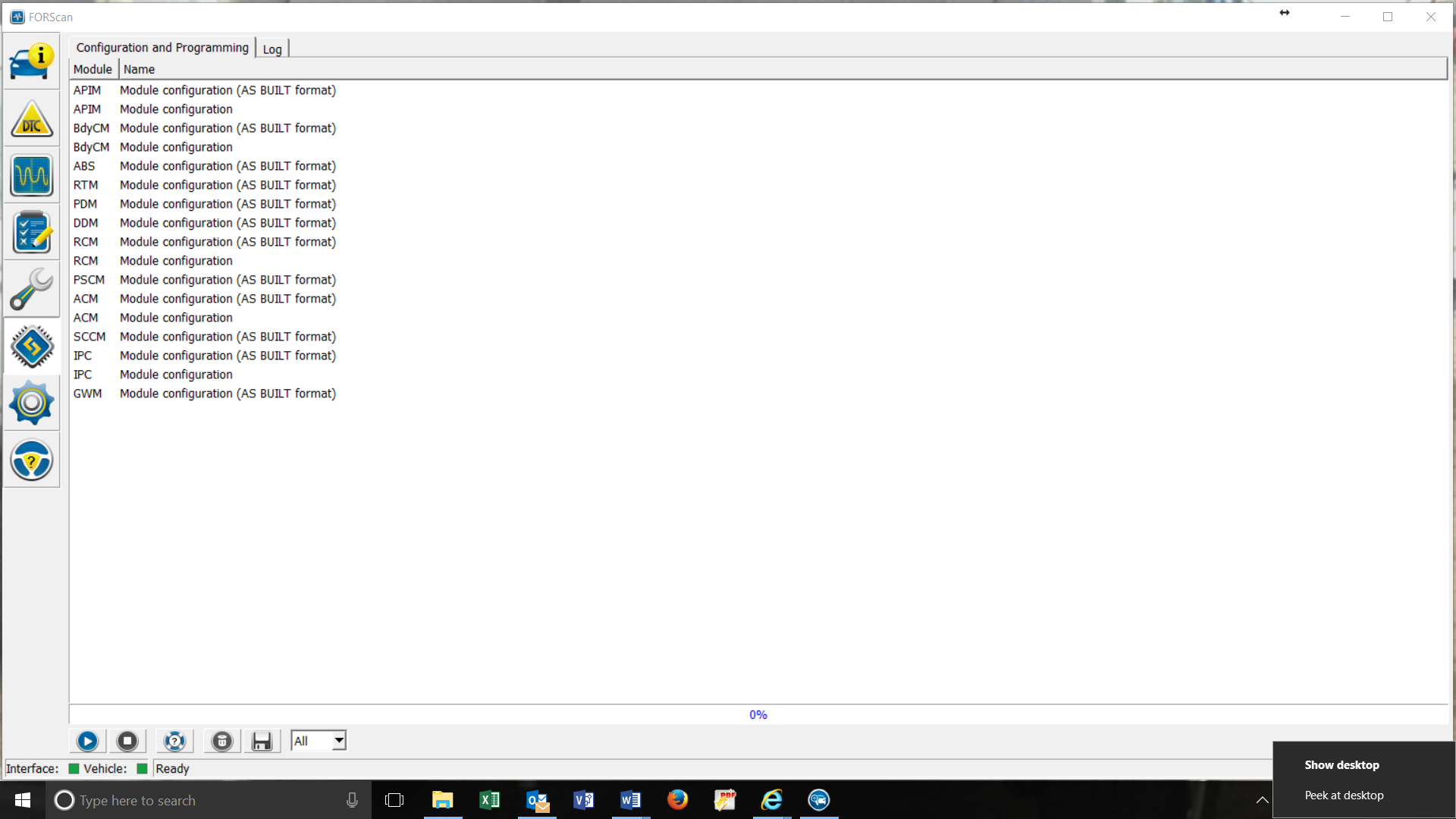Launch Firefox from the taskbar
This screenshot has height=819, width=1456.
677,800
